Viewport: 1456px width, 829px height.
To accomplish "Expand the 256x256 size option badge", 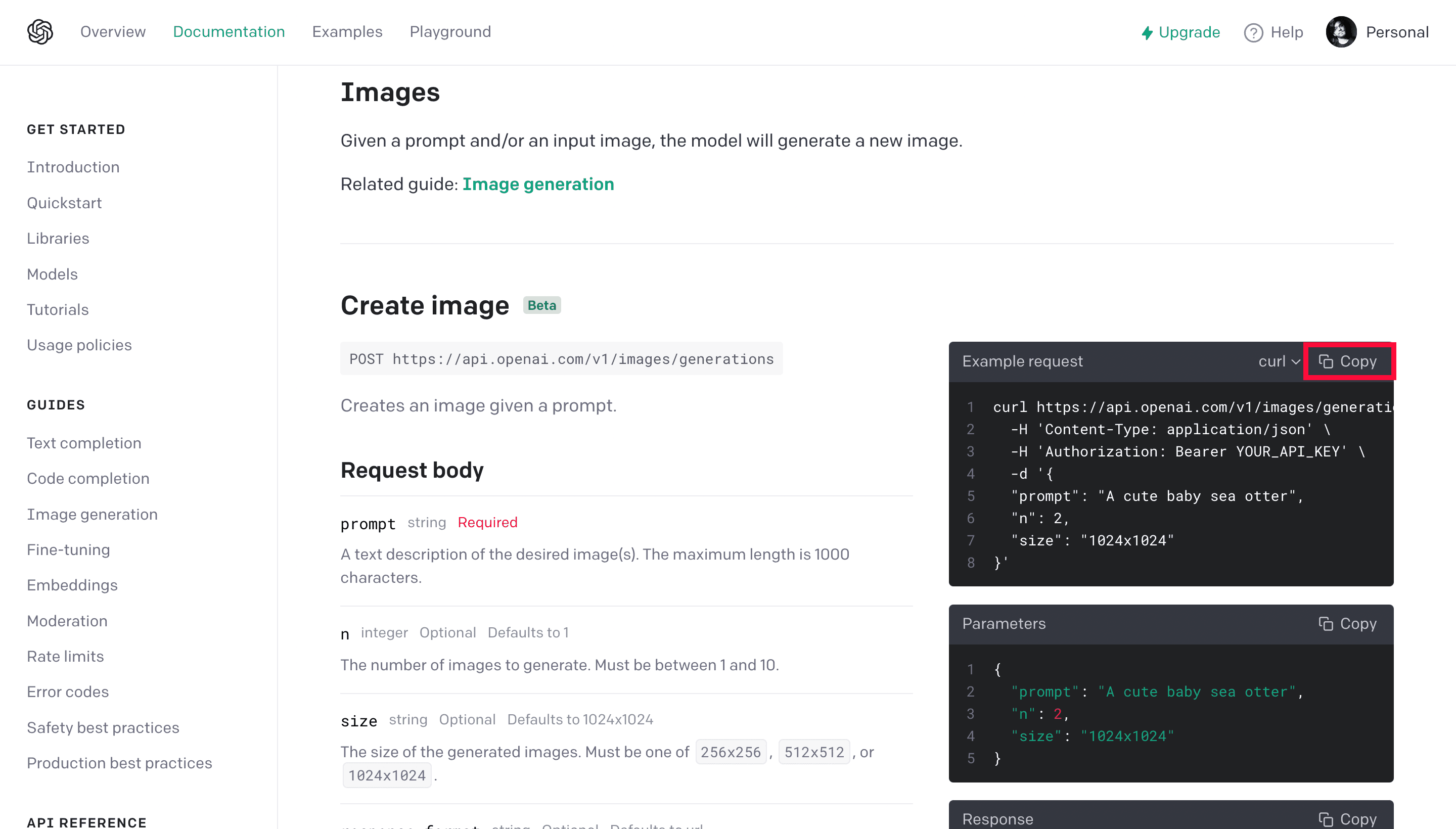I will point(731,752).
